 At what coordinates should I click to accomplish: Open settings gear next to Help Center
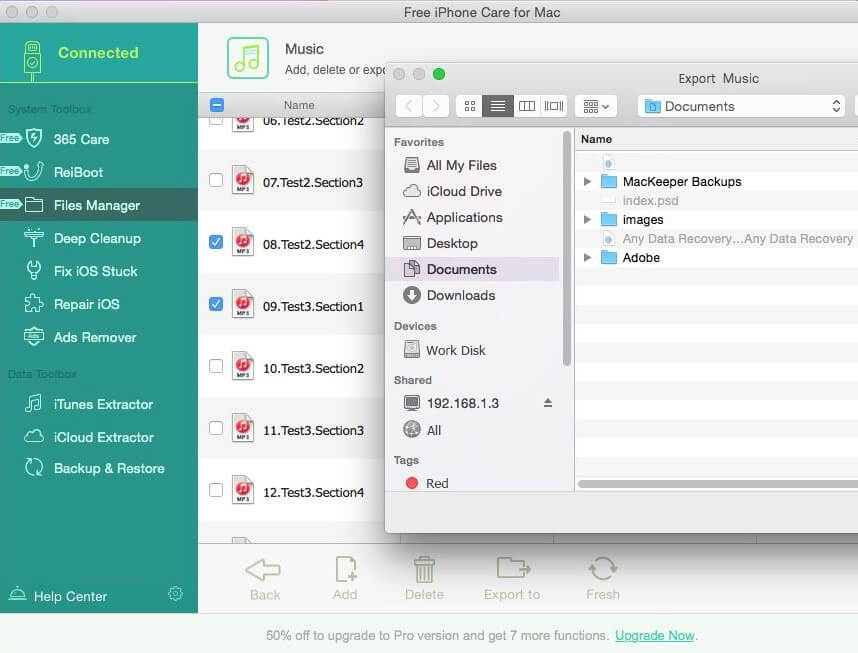[176, 594]
